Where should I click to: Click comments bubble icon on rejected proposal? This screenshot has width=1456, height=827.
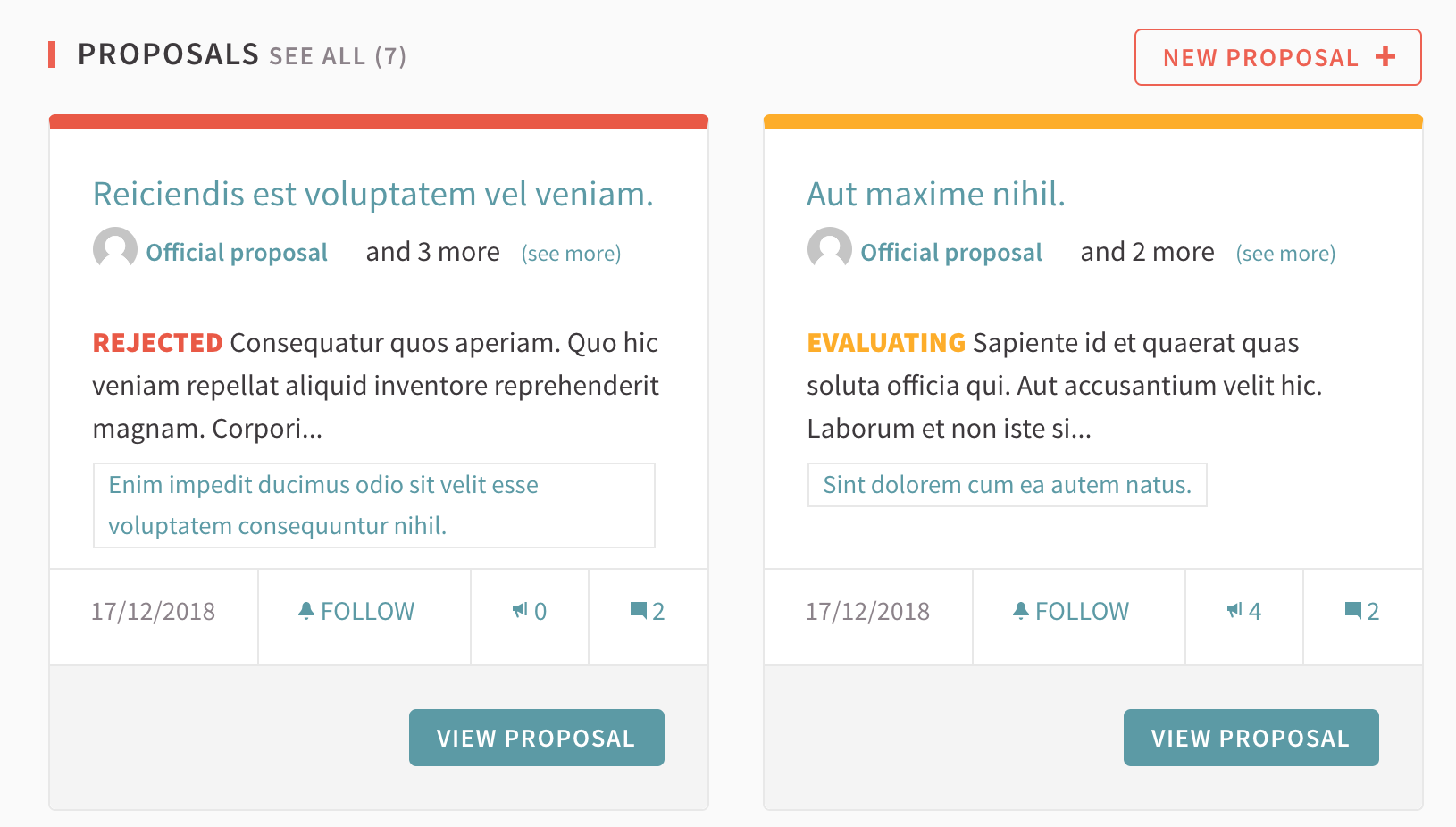click(x=639, y=611)
